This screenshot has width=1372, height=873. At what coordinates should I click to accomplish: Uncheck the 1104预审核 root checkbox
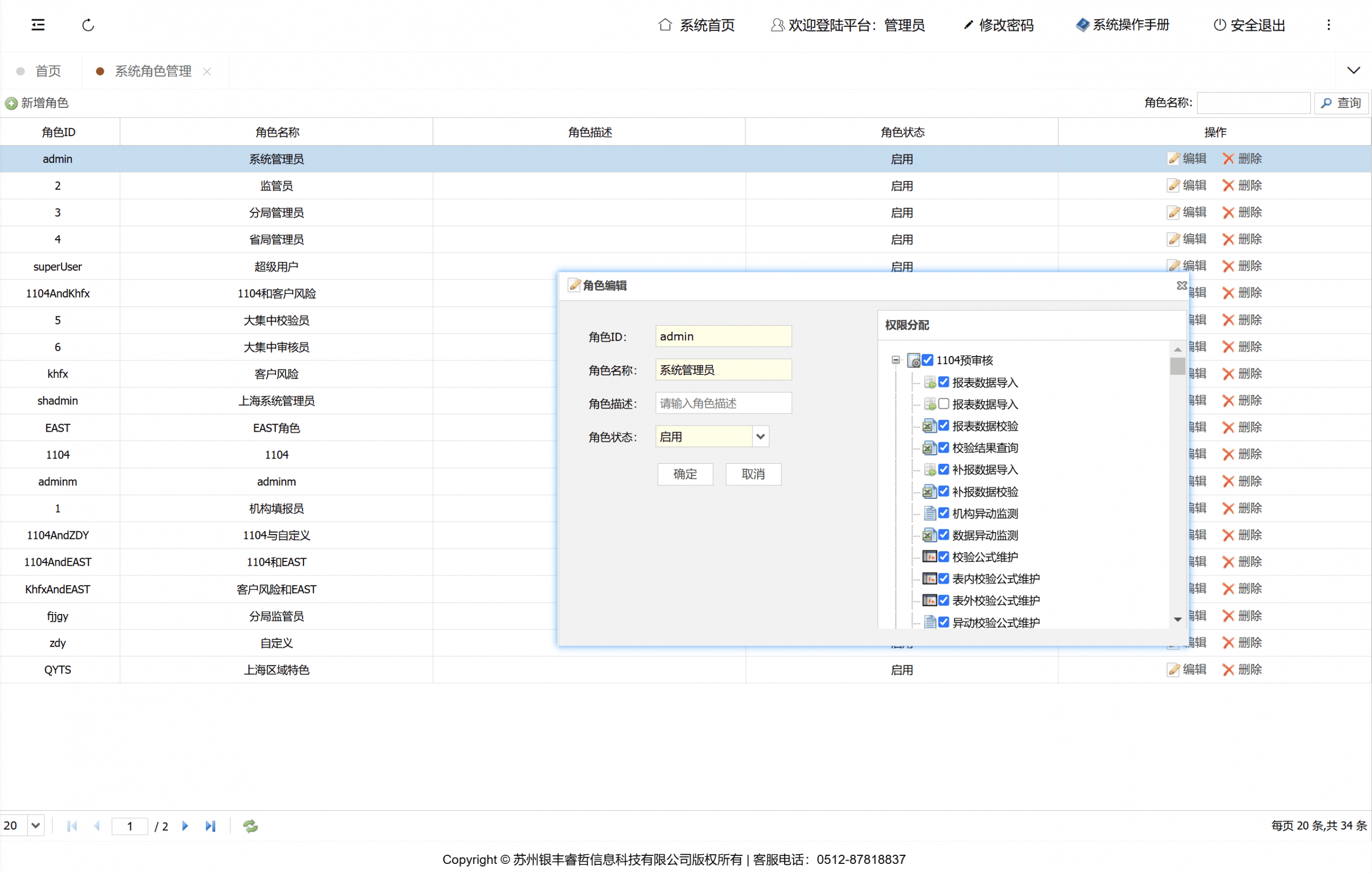[928, 360]
